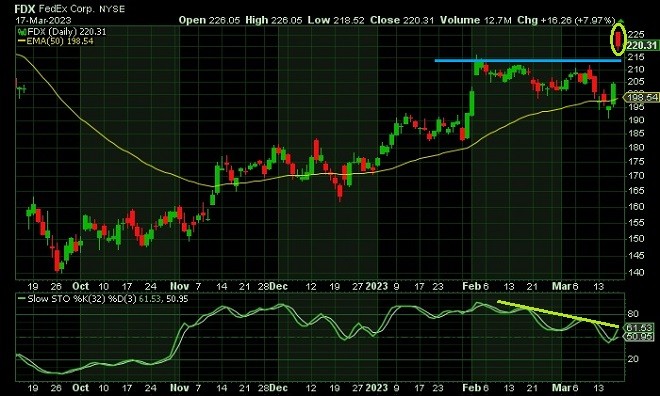Click the 170 price axis label
Screen dimensions: 660x396
pos(636,175)
